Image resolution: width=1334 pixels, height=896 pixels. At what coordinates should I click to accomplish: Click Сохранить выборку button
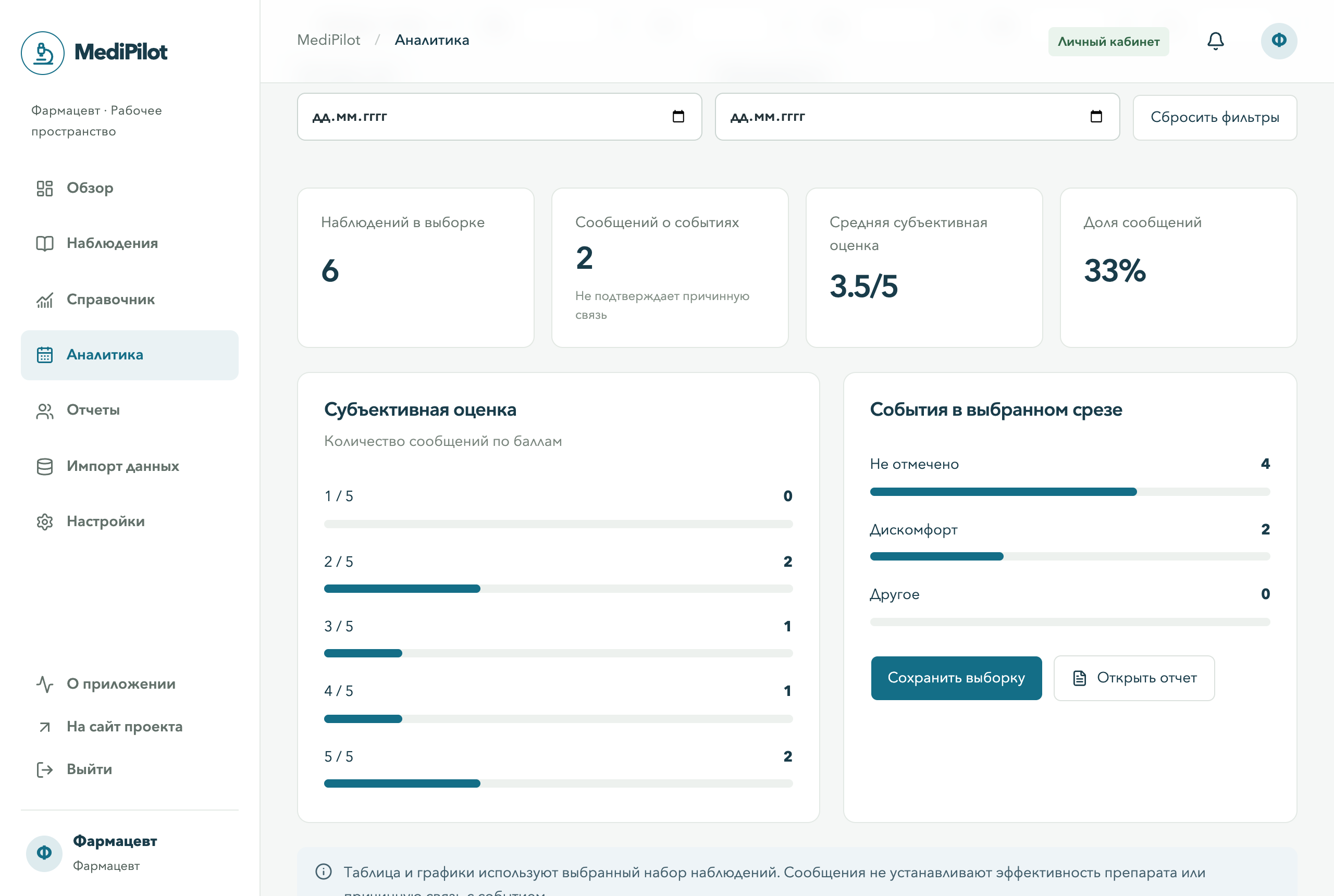(956, 678)
